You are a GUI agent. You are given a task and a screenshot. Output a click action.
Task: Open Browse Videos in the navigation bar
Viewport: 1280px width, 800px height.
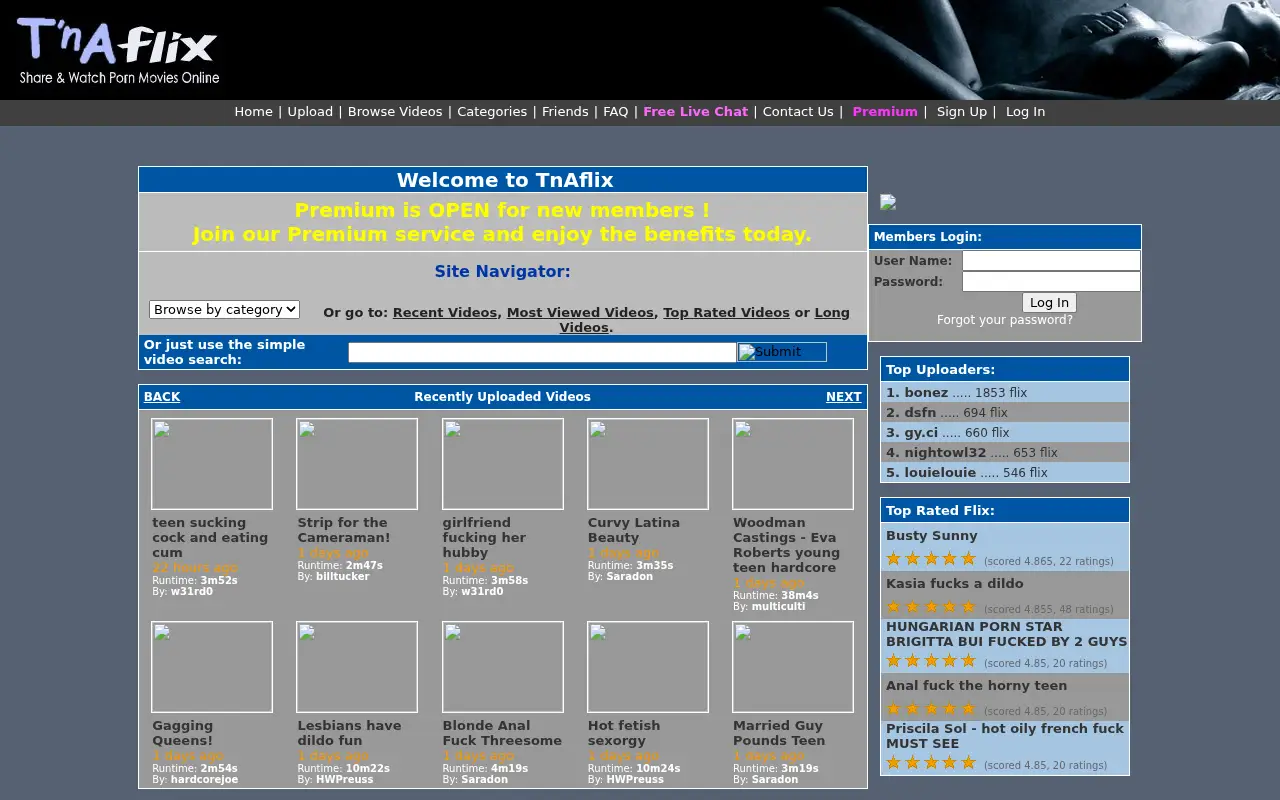(395, 112)
